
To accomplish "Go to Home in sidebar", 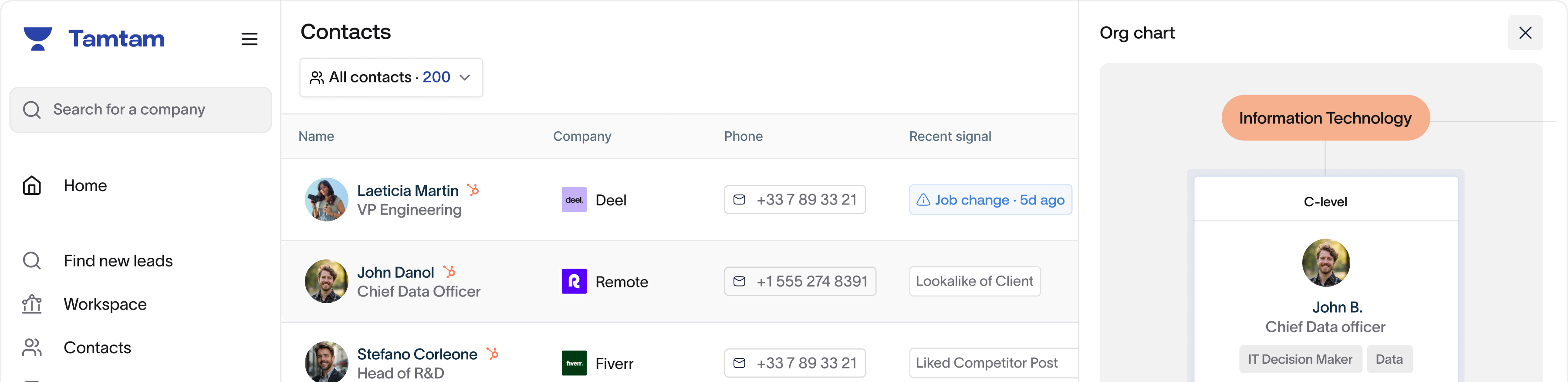I will pyautogui.click(x=85, y=185).
